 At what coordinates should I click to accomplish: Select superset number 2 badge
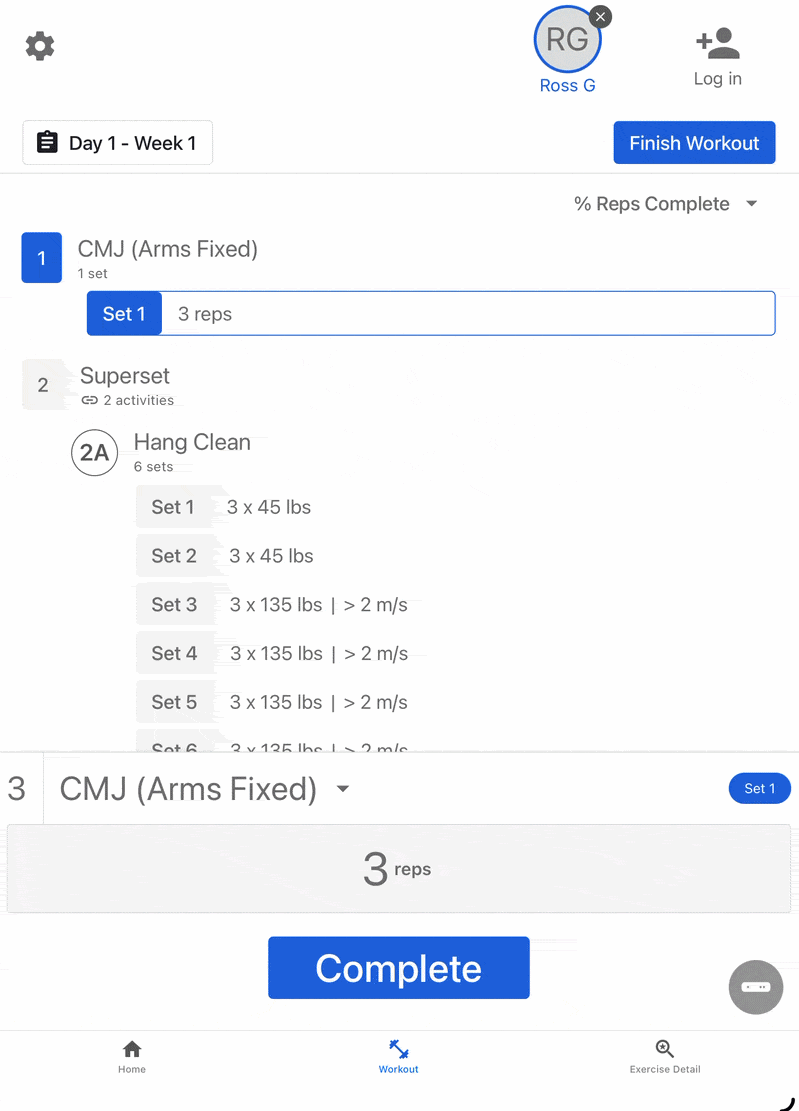[x=43, y=385]
